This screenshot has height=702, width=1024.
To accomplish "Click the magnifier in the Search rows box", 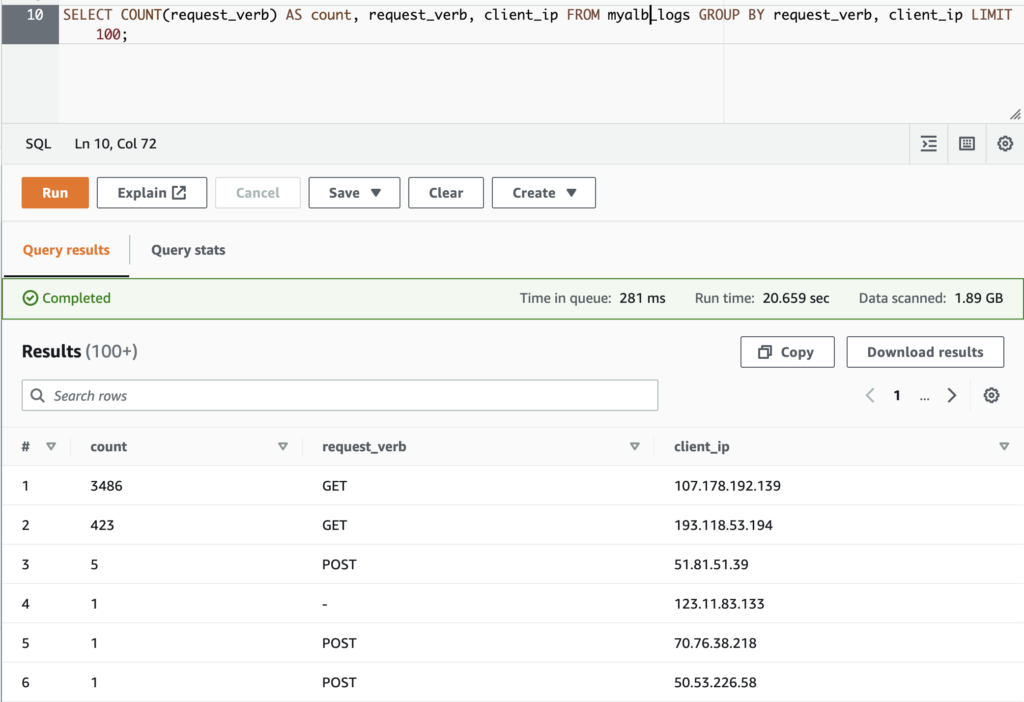I will click(x=38, y=395).
